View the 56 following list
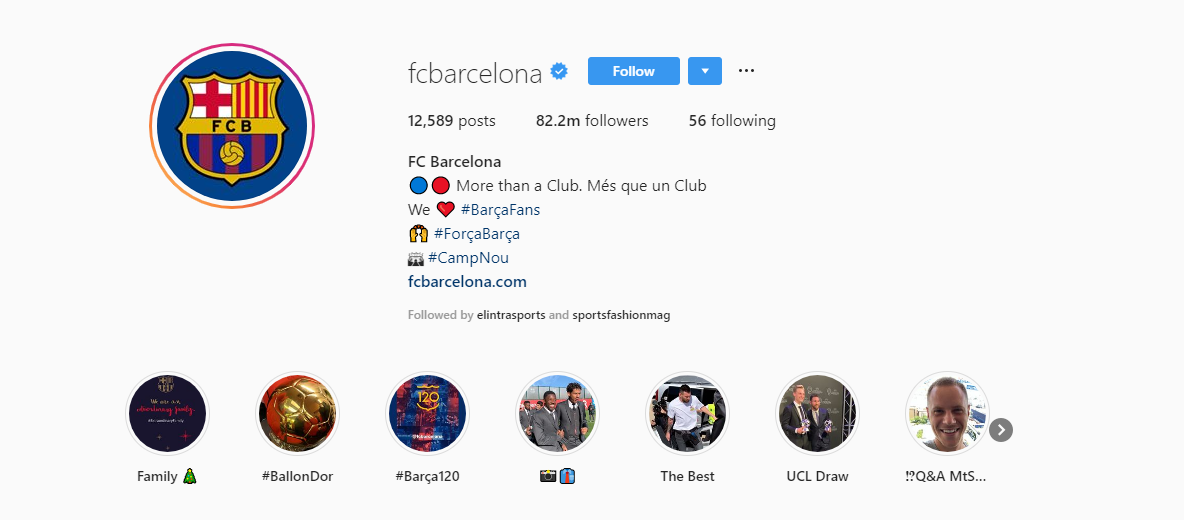Viewport: 1184px width, 520px height. point(732,121)
